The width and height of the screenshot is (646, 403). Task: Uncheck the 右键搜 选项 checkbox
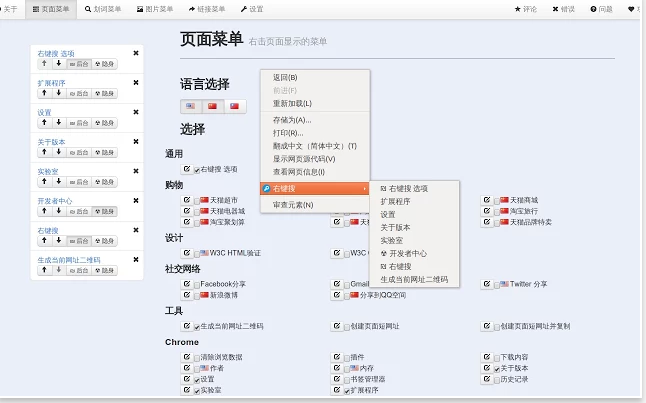(x=197, y=170)
